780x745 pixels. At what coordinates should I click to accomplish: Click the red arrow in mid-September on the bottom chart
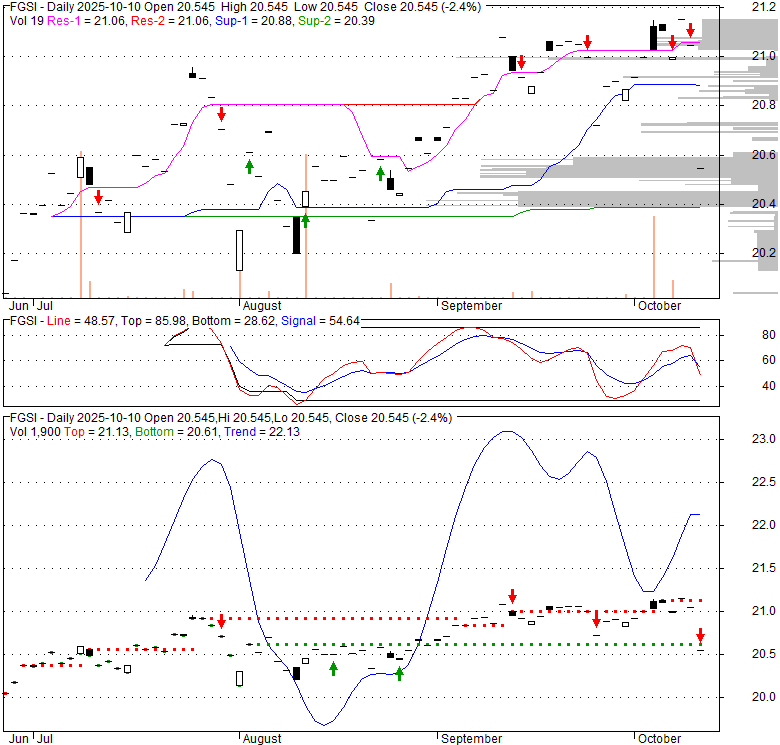click(x=512, y=596)
